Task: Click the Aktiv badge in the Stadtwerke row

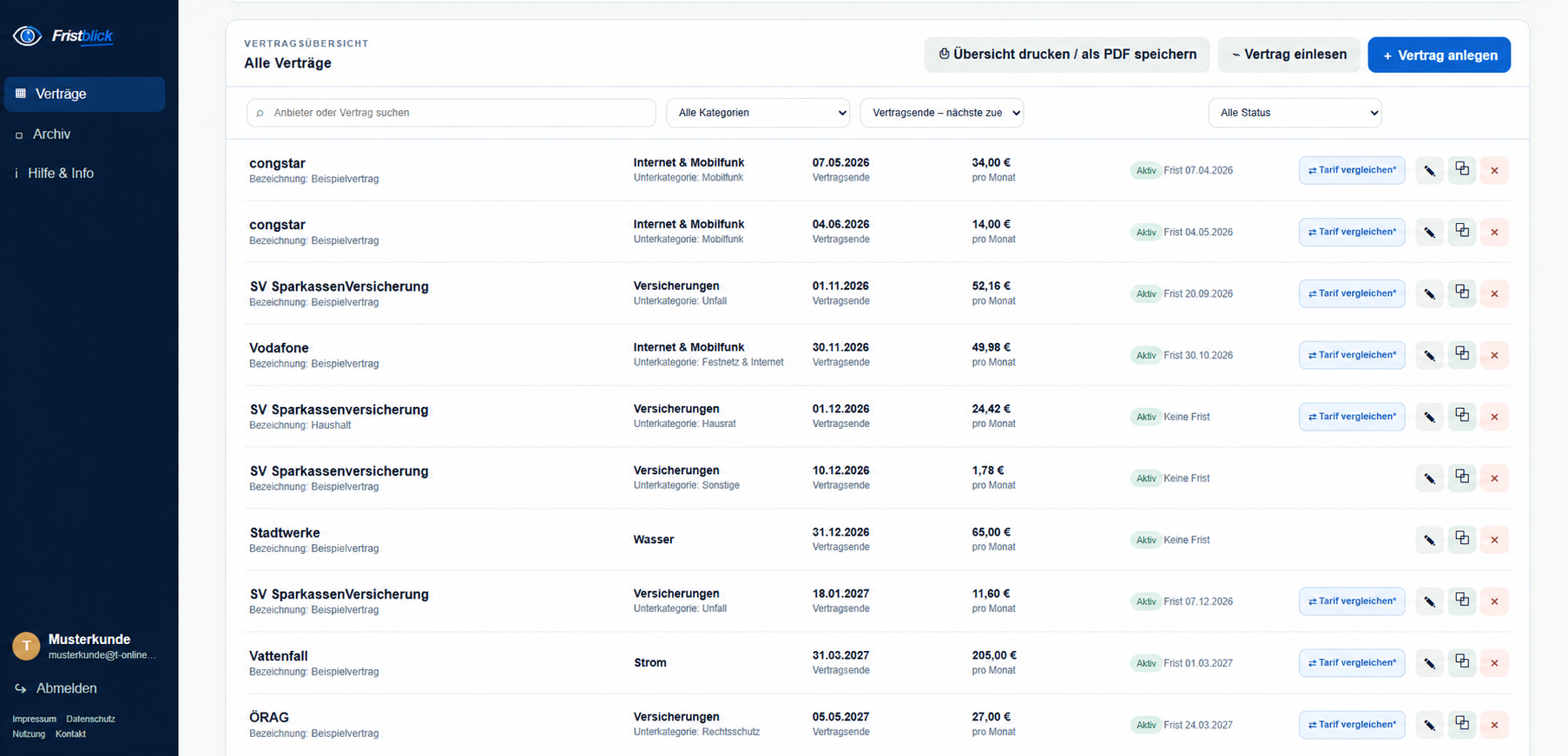Action: pyautogui.click(x=1146, y=540)
